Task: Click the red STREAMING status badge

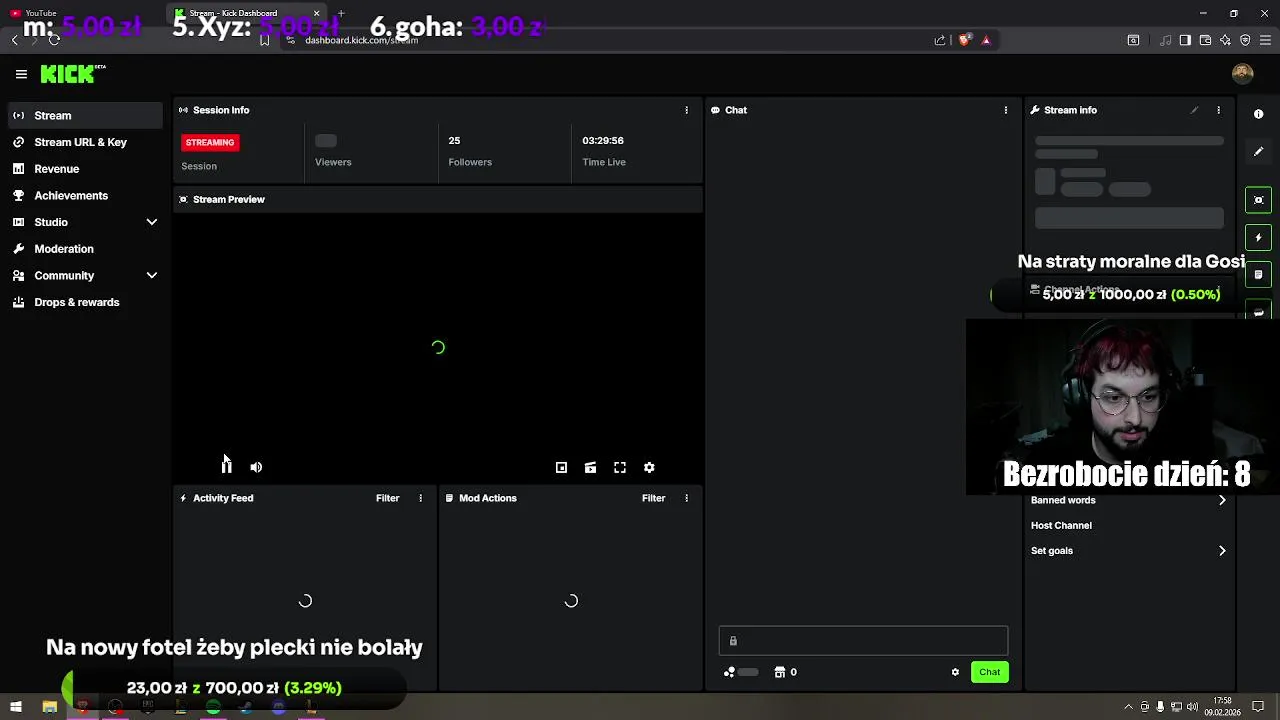Action: [210, 142]
